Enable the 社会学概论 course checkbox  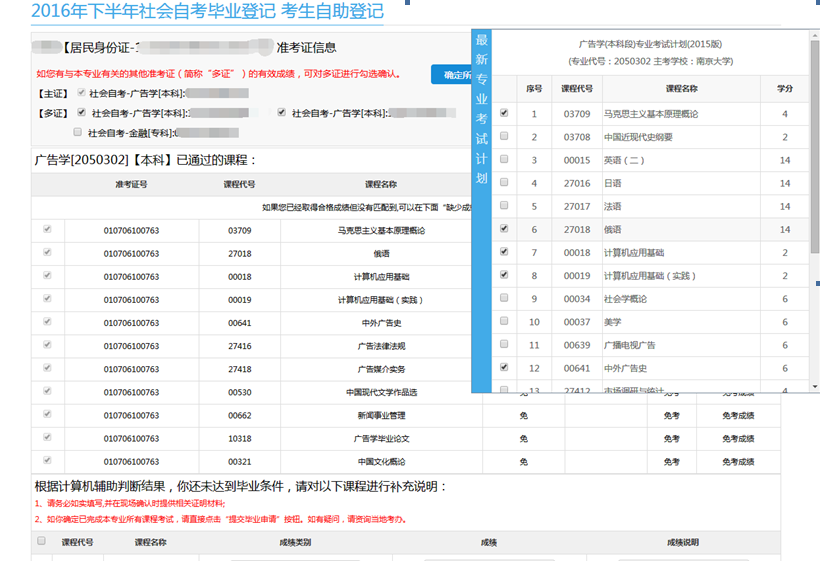point(503,298)
